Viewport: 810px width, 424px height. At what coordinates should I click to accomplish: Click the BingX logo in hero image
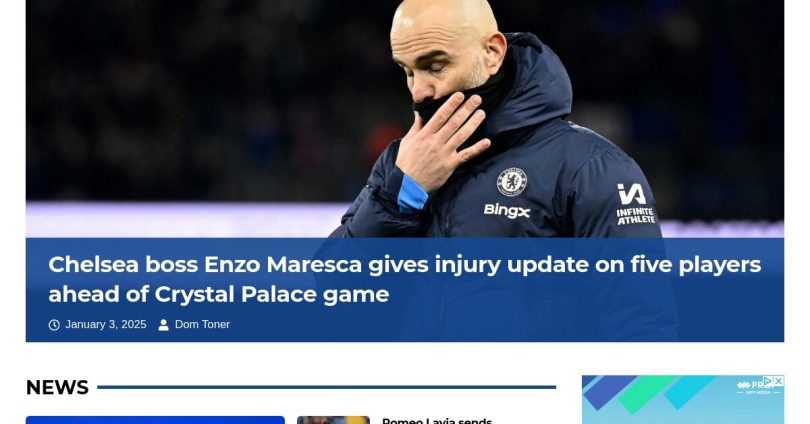(x=506, y=211)
